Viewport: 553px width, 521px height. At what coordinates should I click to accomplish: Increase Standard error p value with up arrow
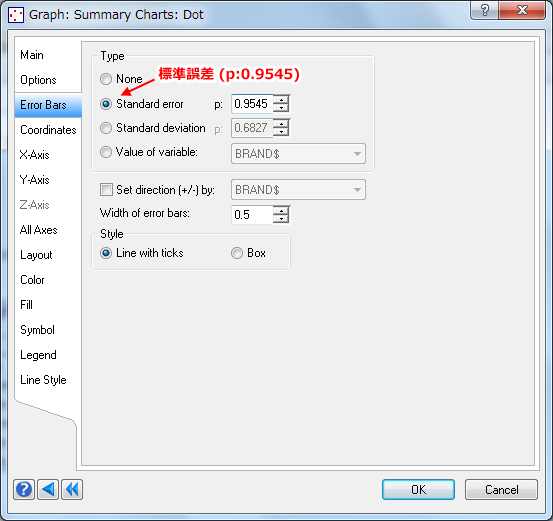pos(281,100)
